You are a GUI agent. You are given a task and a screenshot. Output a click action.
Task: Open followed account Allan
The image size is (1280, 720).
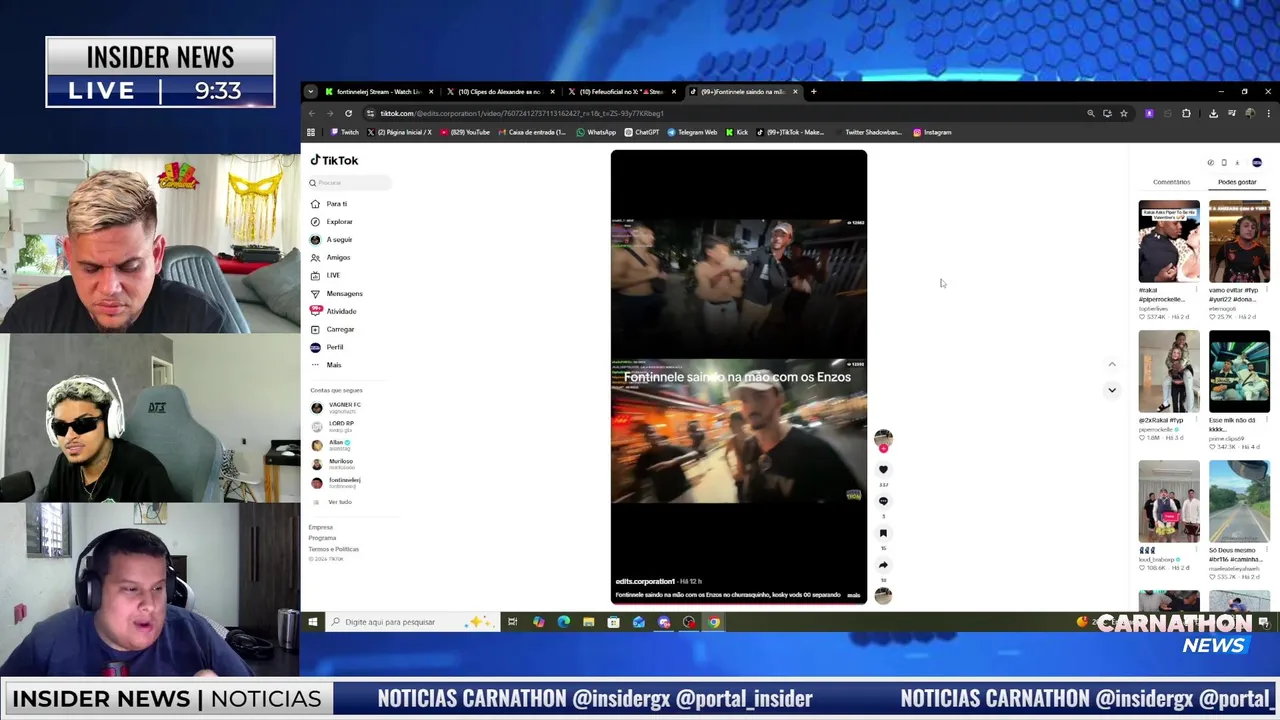click(x=331, y=445)
